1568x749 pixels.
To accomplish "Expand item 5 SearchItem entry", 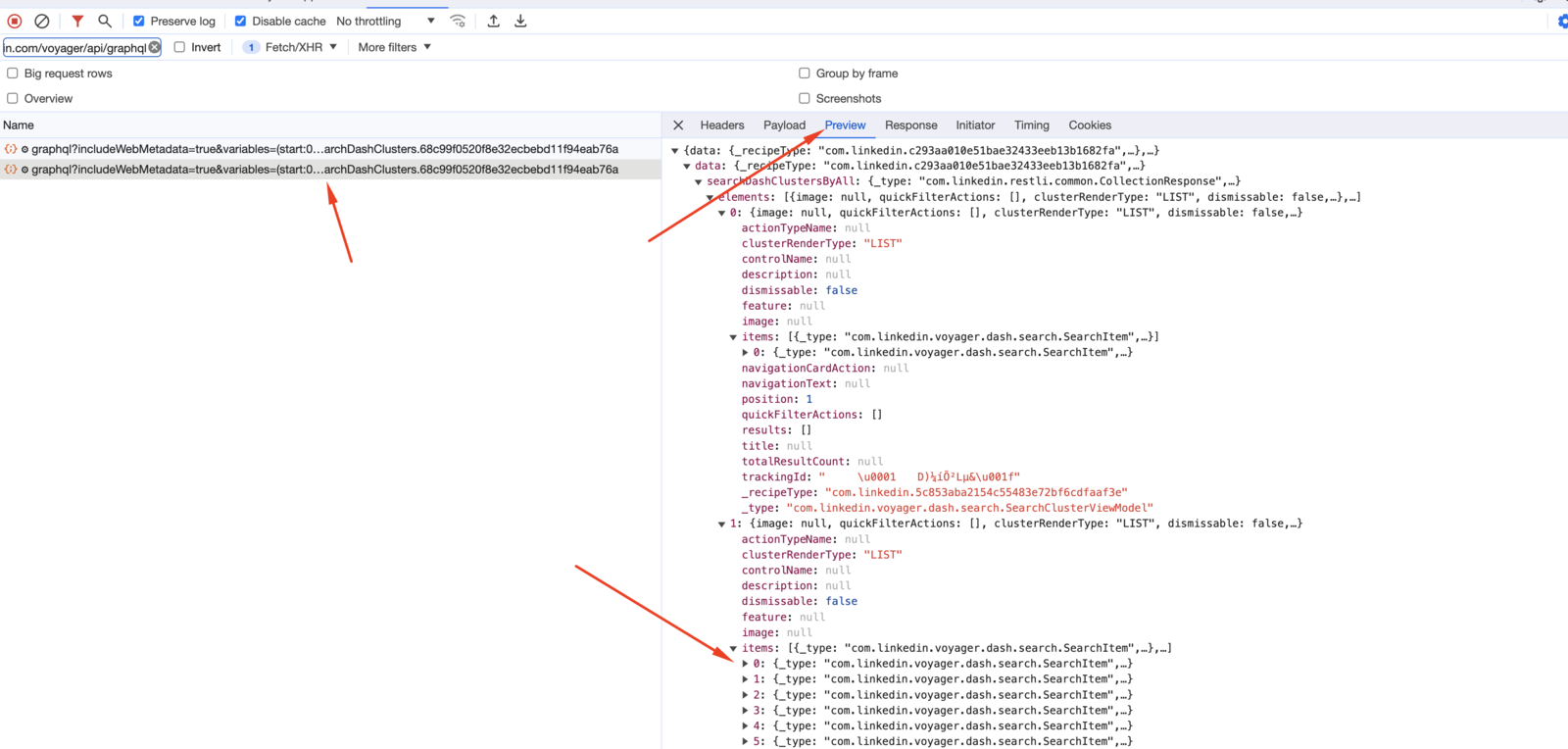I will [746, 741].
